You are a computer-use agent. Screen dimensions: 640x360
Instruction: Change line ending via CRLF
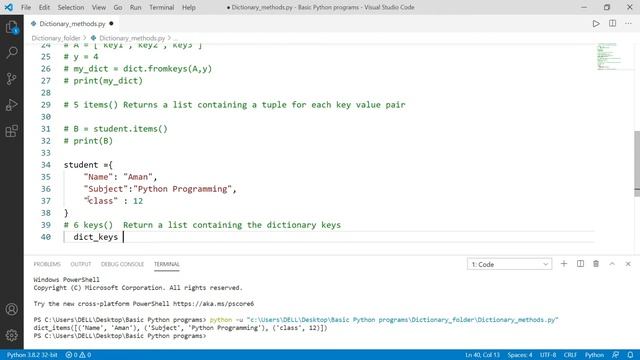pos(570,355)
